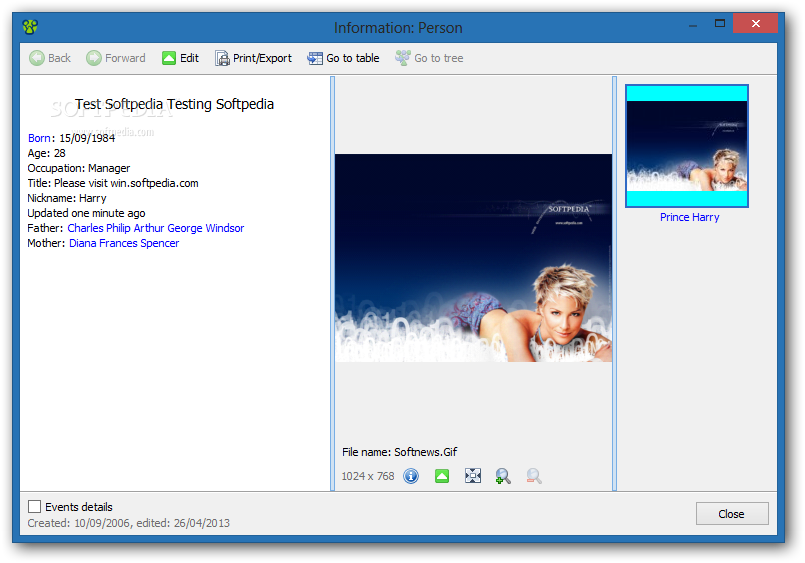The width and height of the screenshot is (805, 563).
Task: Click the Title: Please visit win.softpedia.com line
Action: coord(113,183)
